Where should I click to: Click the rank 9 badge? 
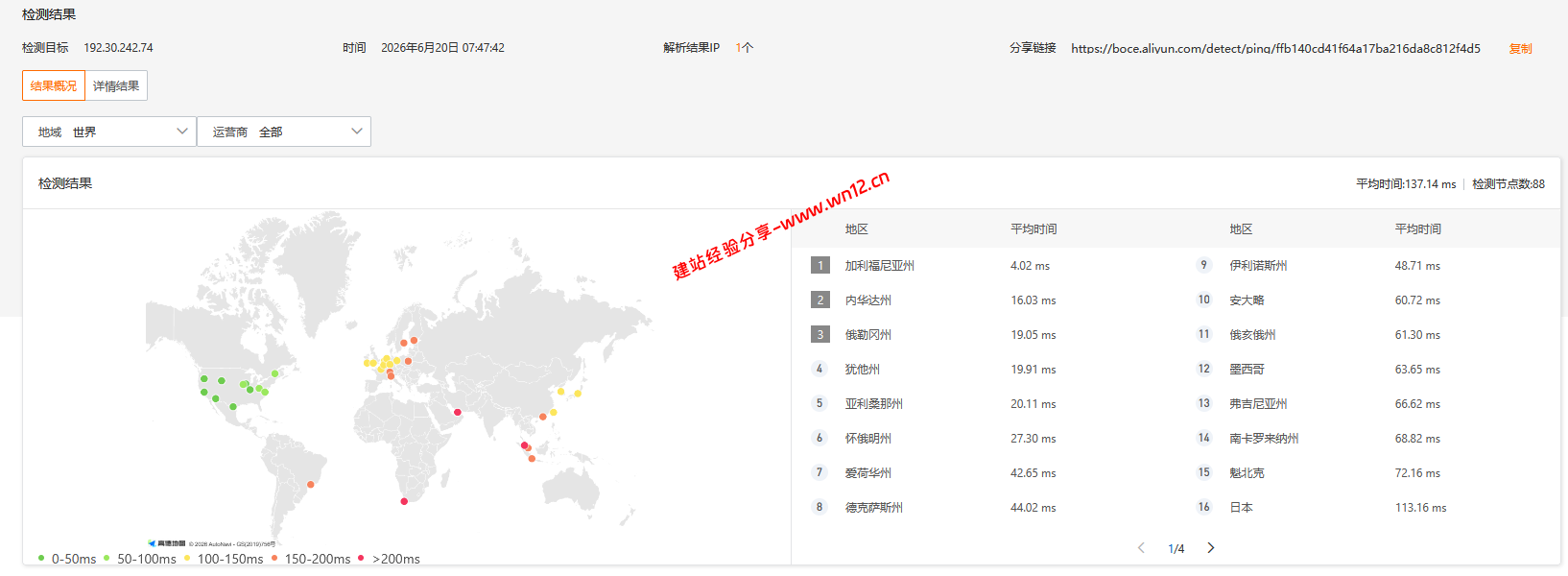(x=1204, y=265)
